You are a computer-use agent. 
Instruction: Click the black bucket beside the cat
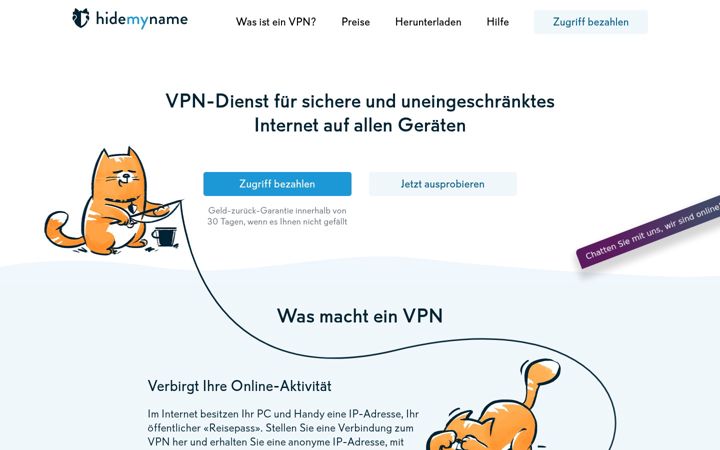point(164,237)
